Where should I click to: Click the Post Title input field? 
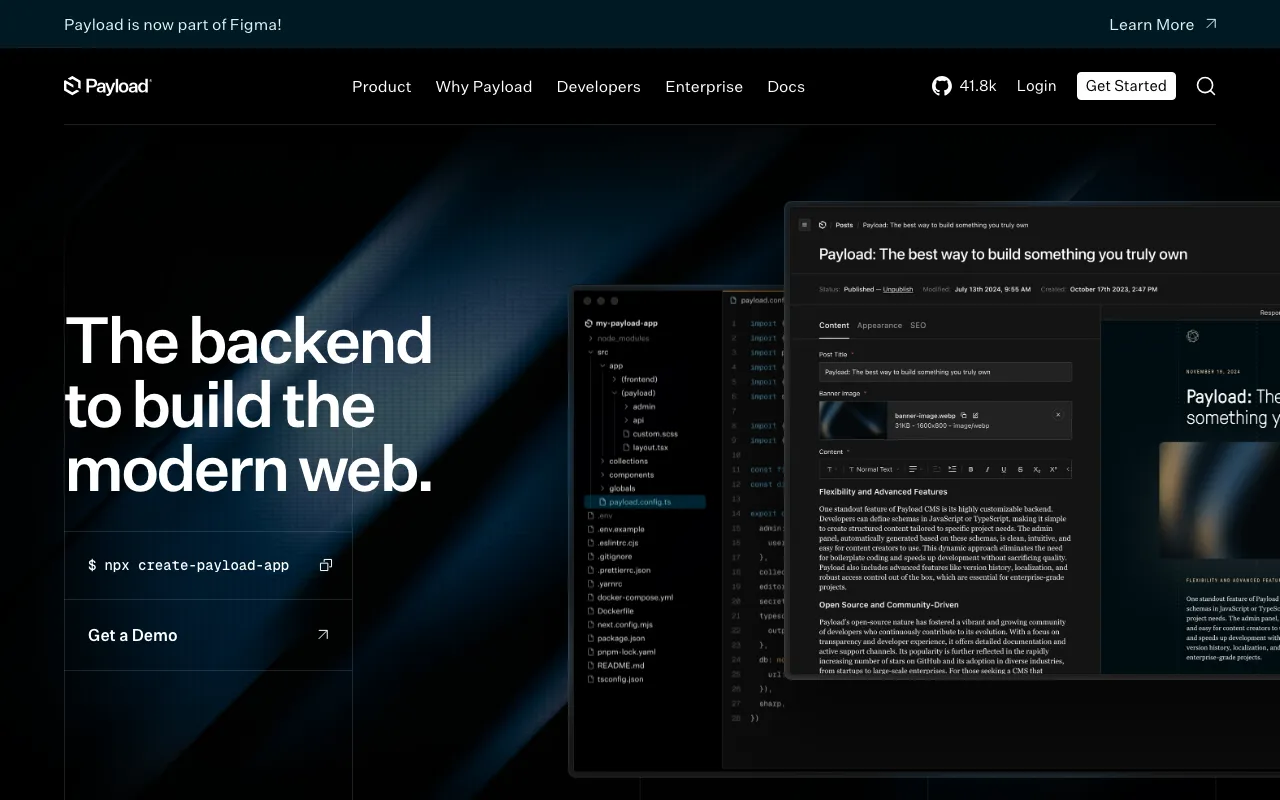[944, 371]
